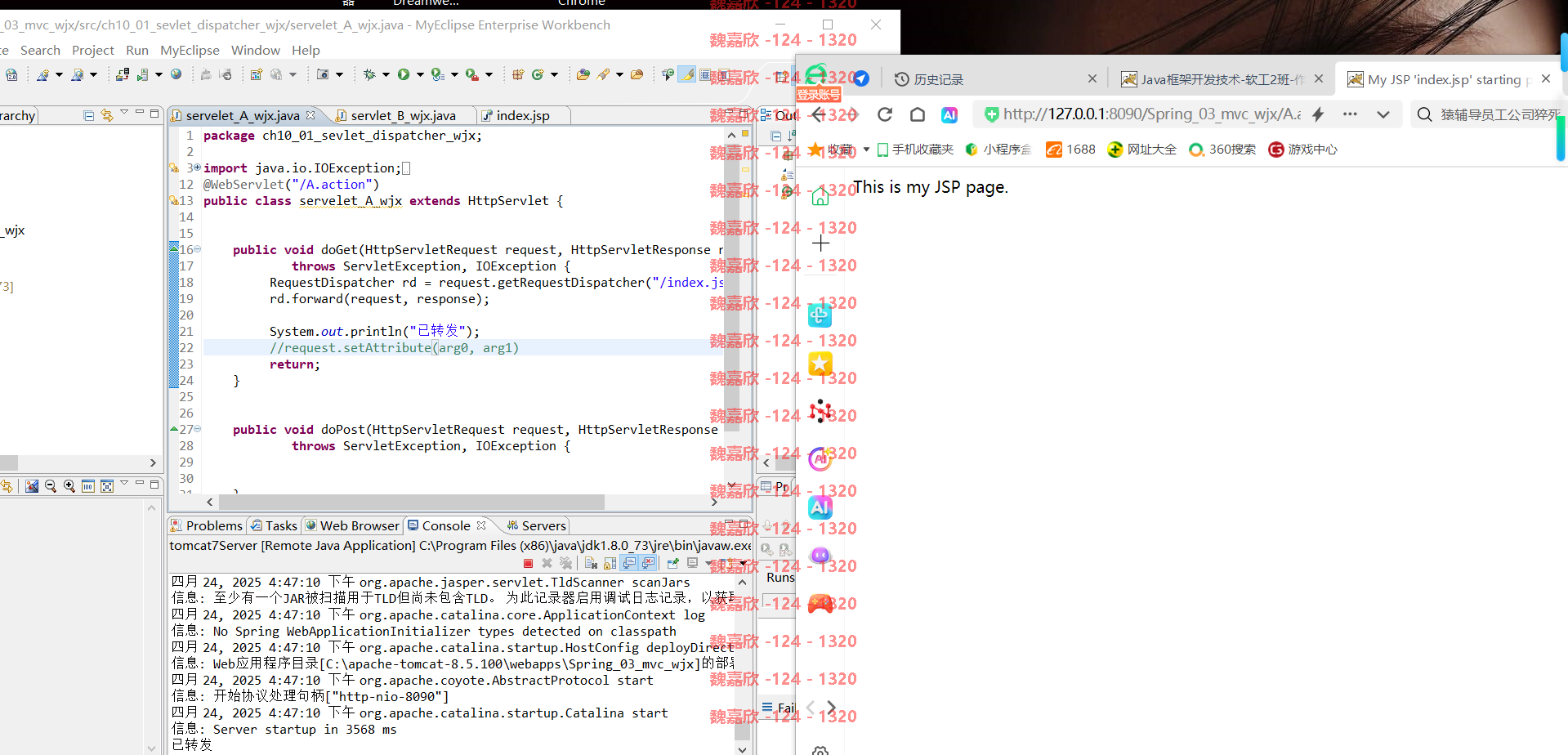
Task: Click the AI assistant icon beside address bar
Action: pos(949,115)
